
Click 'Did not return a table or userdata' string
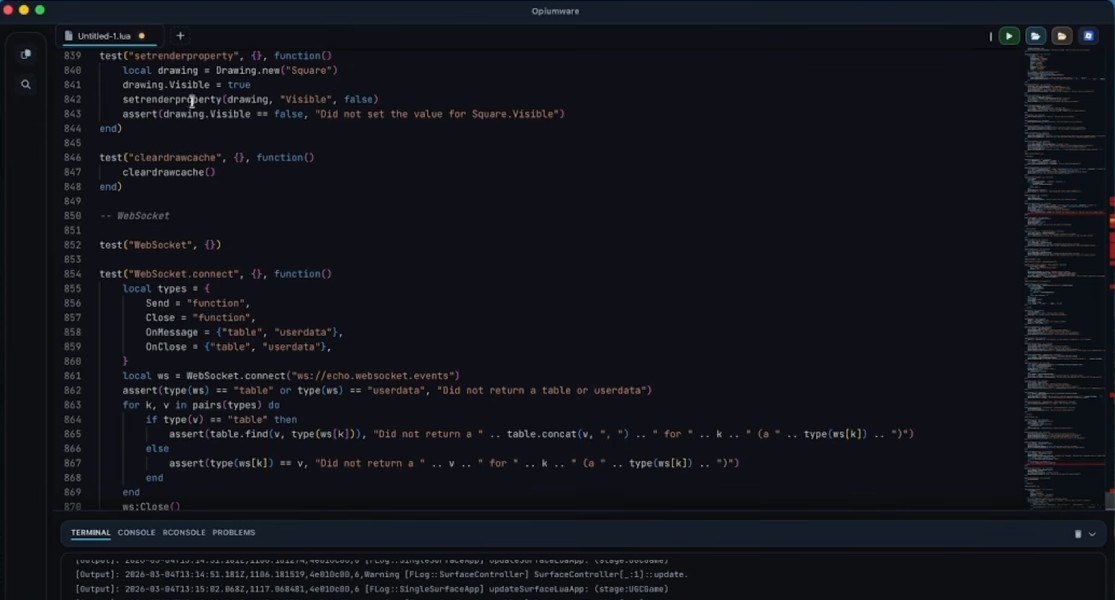pos(542,390)
